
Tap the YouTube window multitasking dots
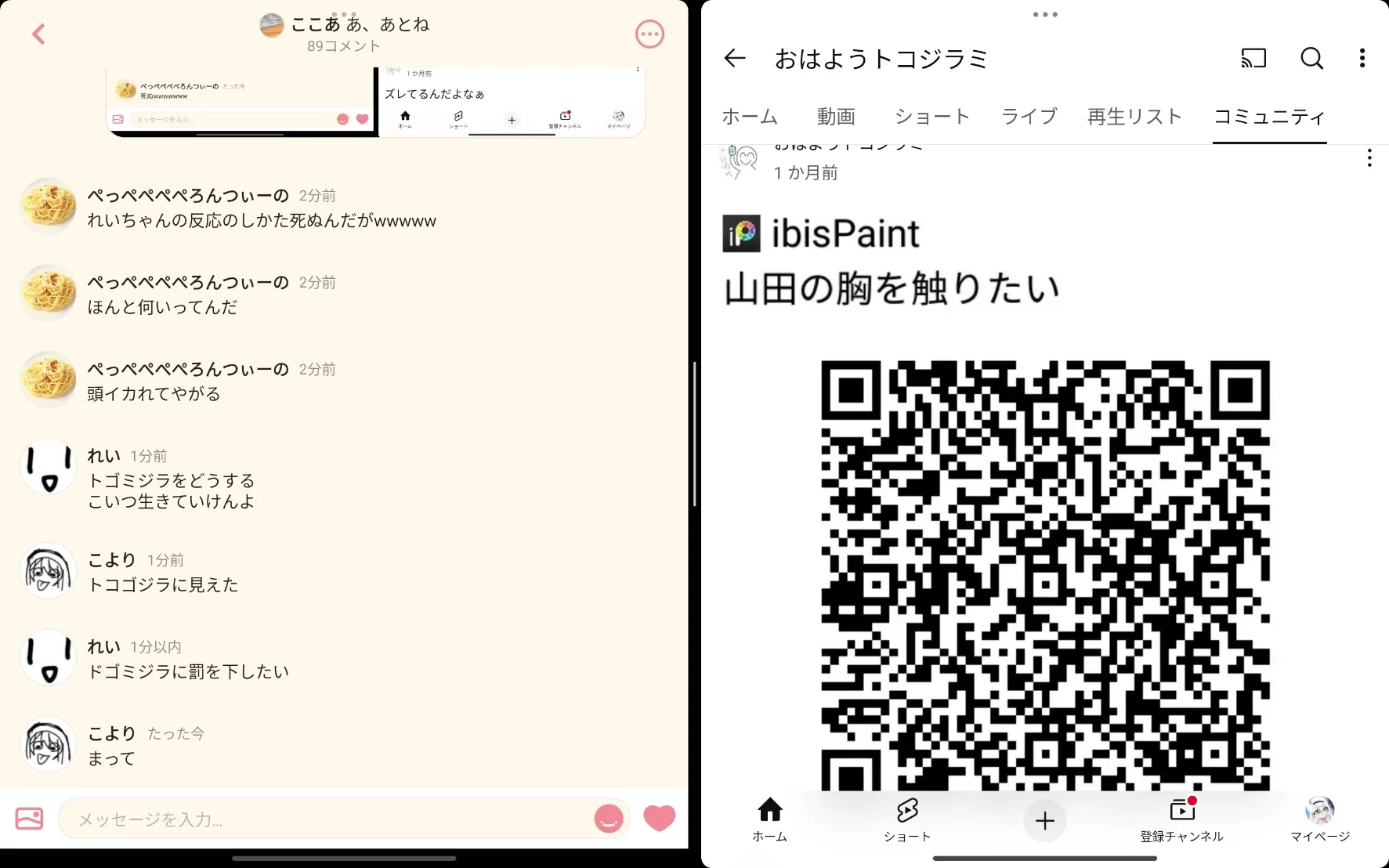[1045, 14]
